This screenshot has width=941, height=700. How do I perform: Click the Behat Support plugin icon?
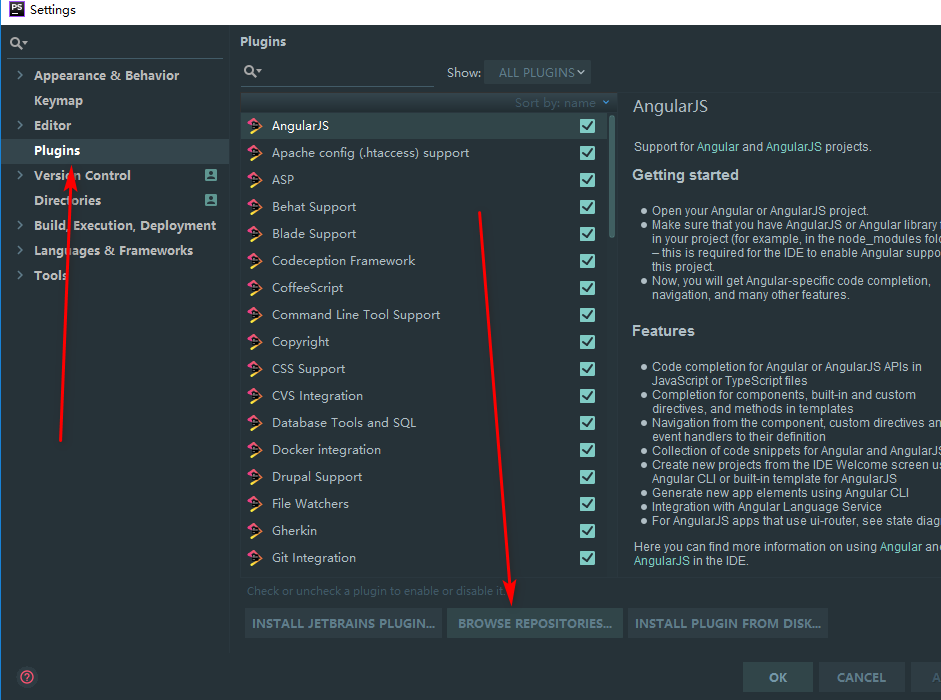pos(255,207)
